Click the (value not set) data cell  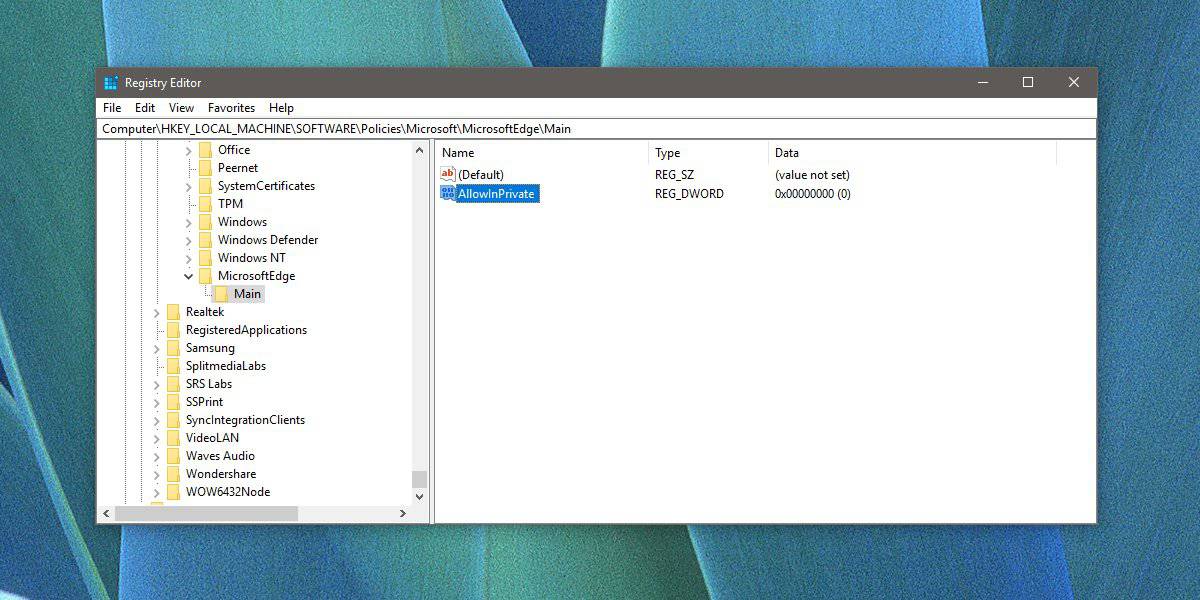point(812,175)
